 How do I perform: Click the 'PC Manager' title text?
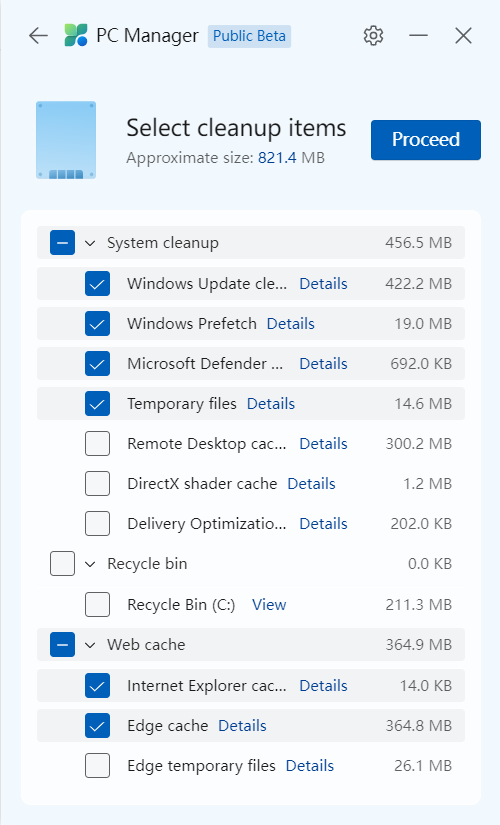tap(147, 36)
